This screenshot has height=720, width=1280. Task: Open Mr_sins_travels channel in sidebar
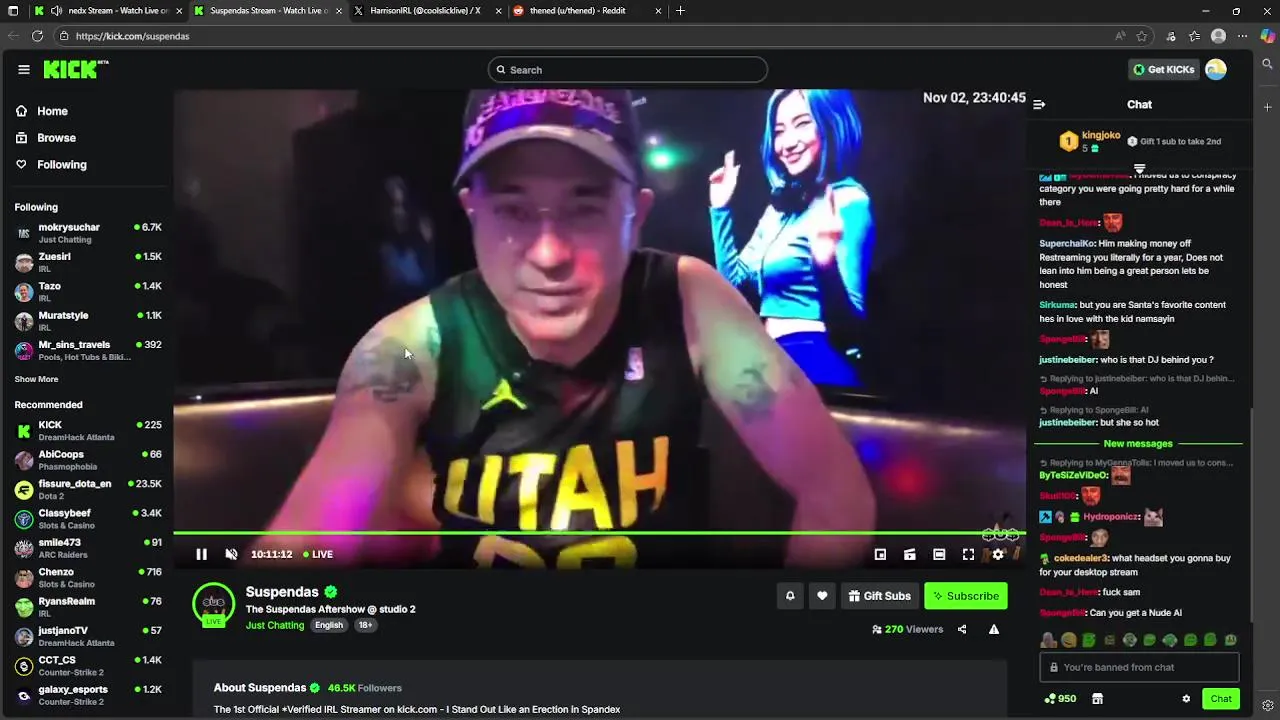click(x=88, y=350)
